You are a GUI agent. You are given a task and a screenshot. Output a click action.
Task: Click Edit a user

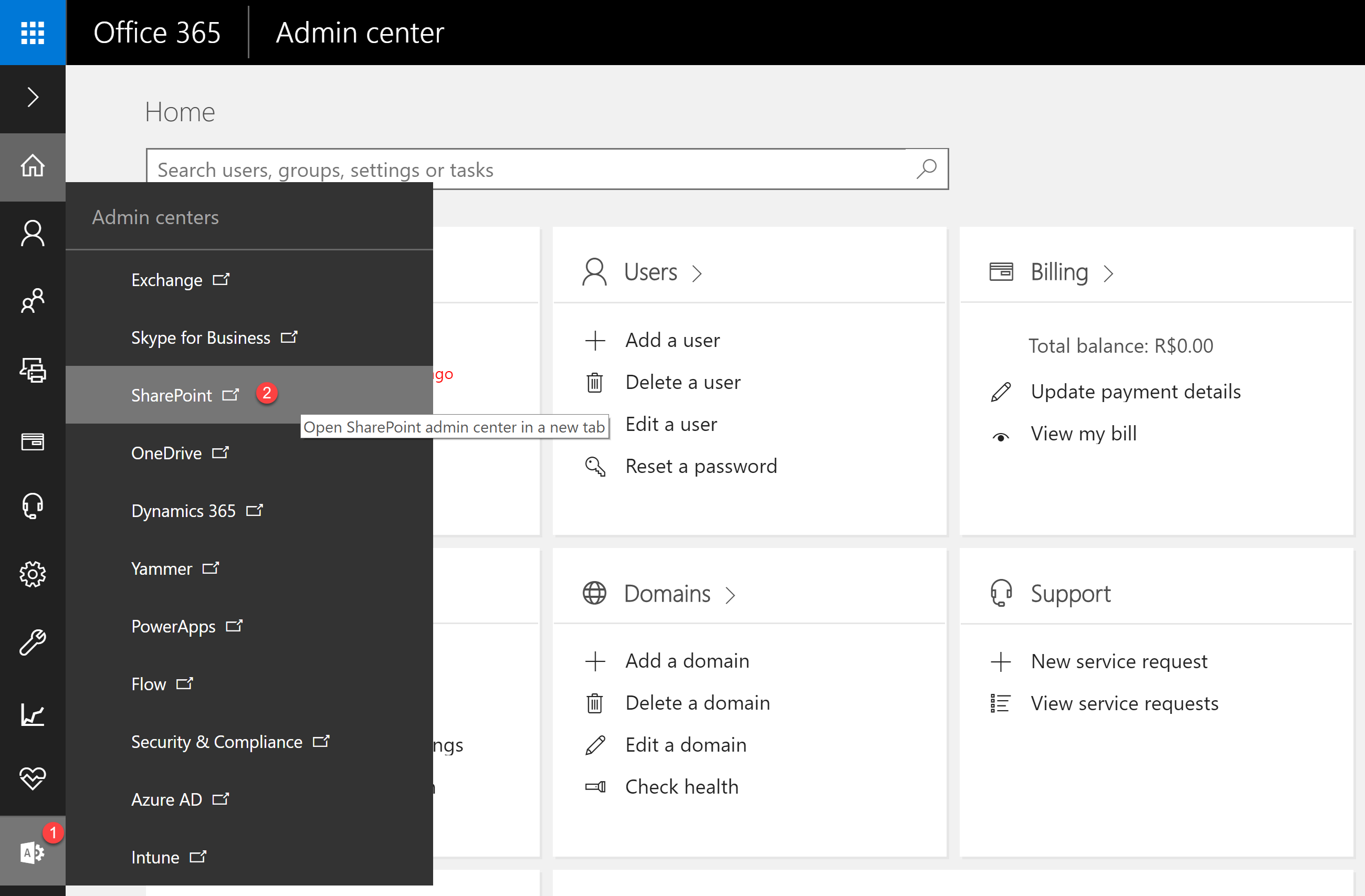[x=671, y=424]
